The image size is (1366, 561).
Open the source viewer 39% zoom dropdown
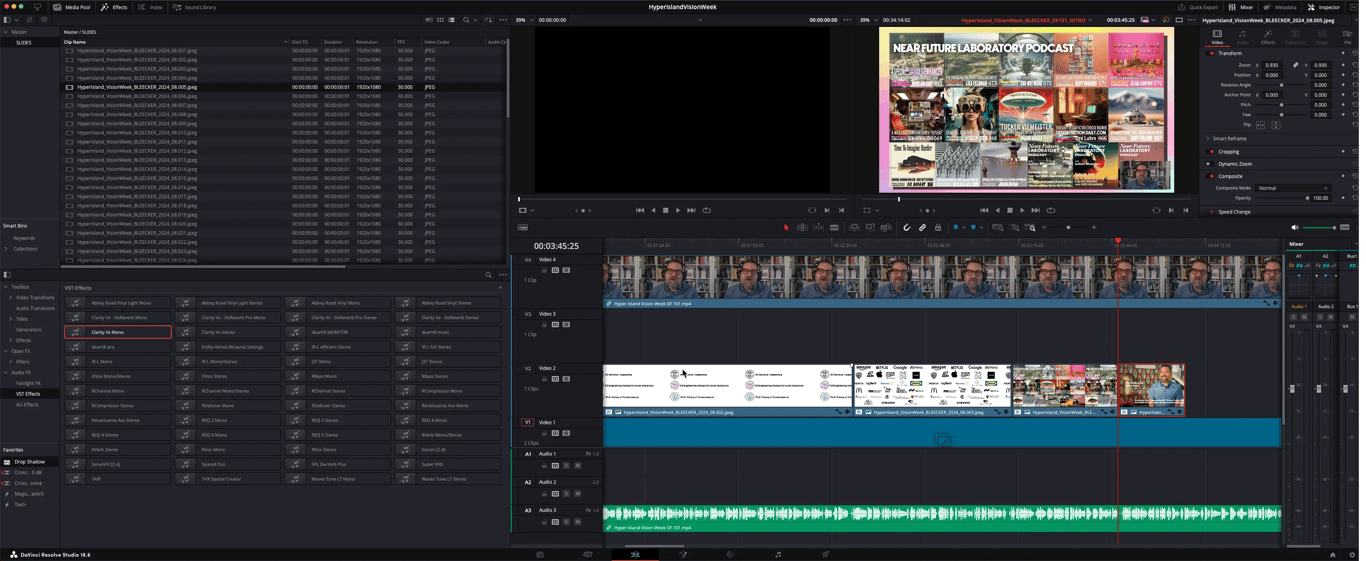523,20
